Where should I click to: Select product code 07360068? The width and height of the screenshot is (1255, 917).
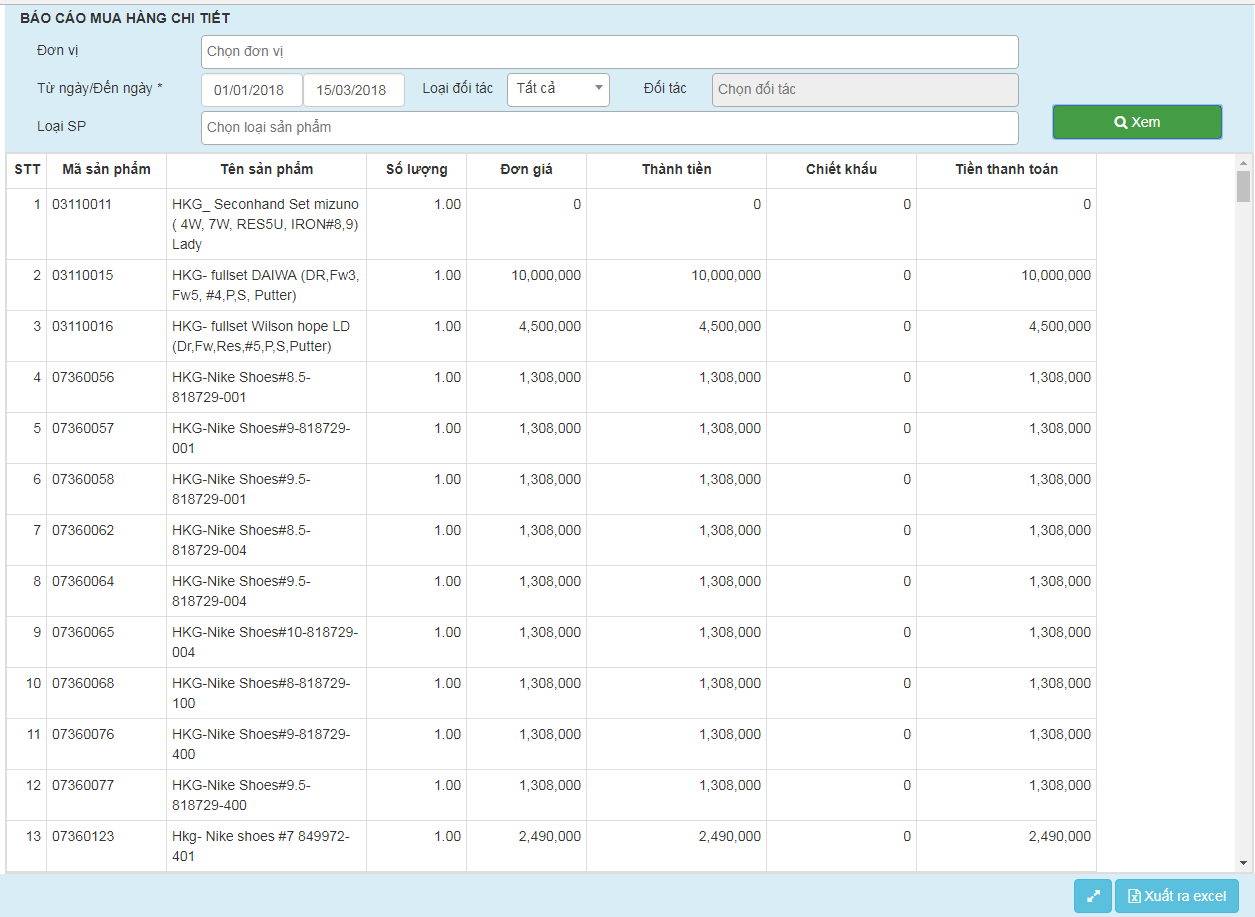[83, 683]
